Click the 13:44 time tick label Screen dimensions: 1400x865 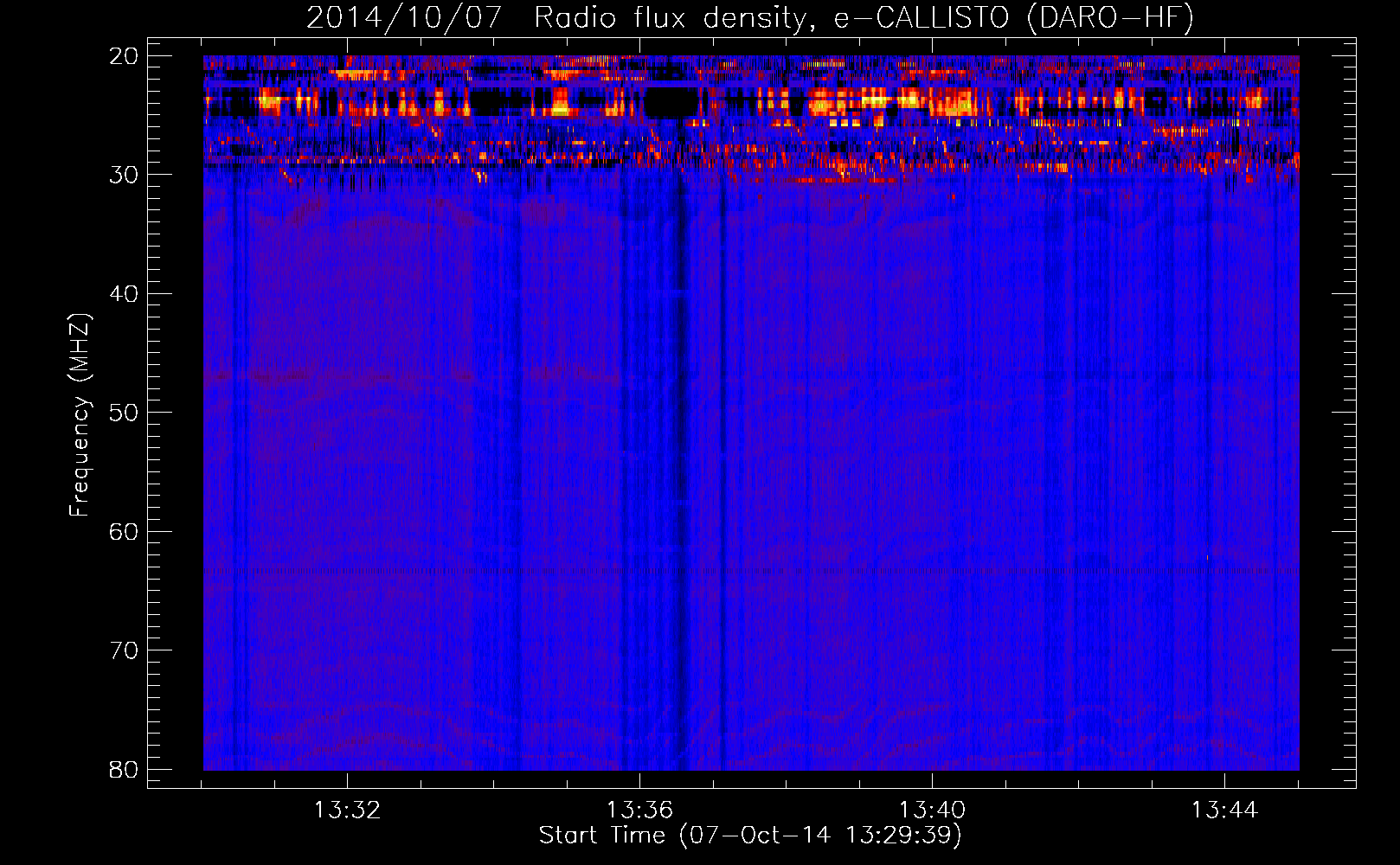(1224, 811)
